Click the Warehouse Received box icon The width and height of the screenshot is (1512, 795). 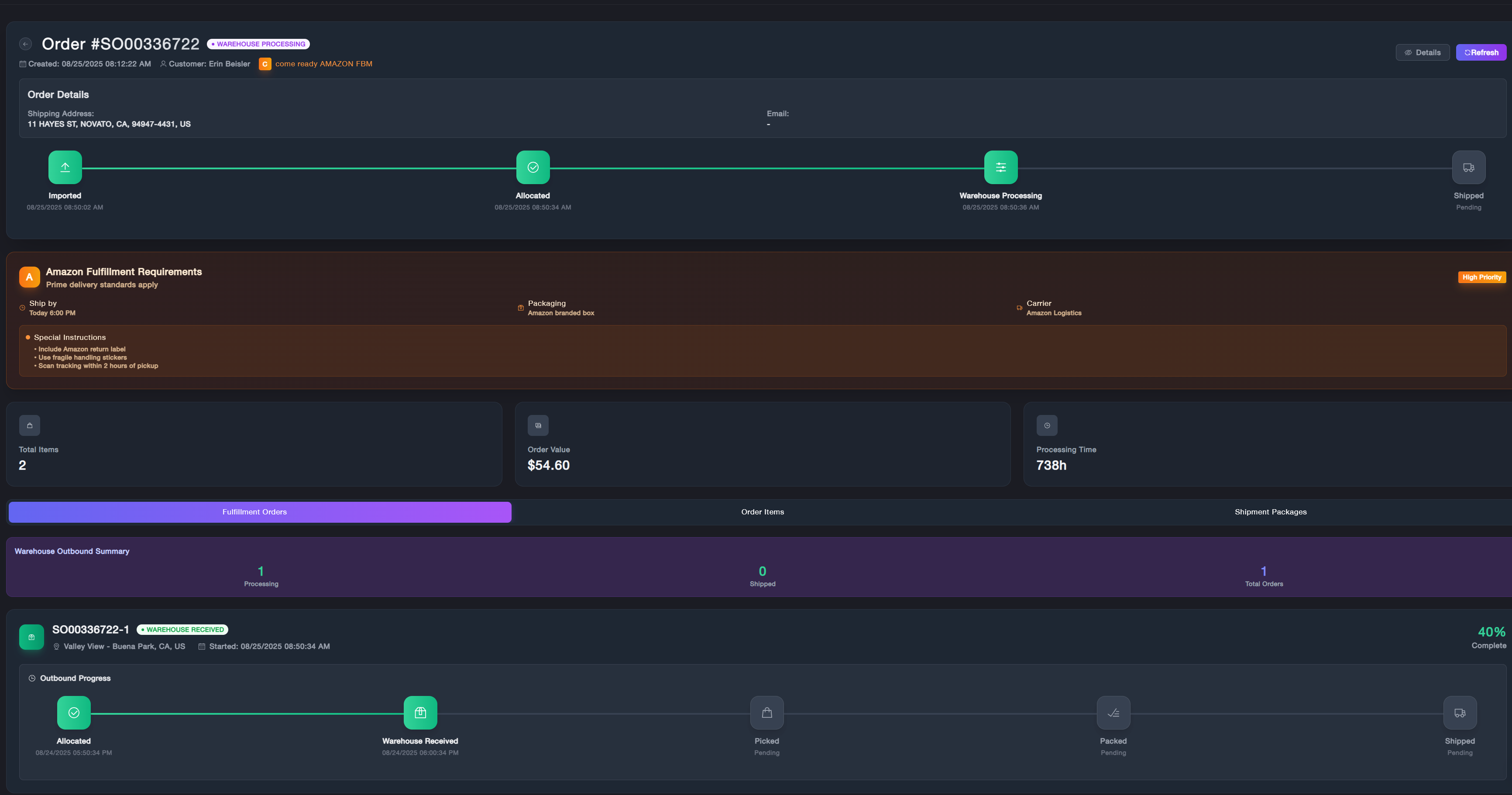click(420, 712)
